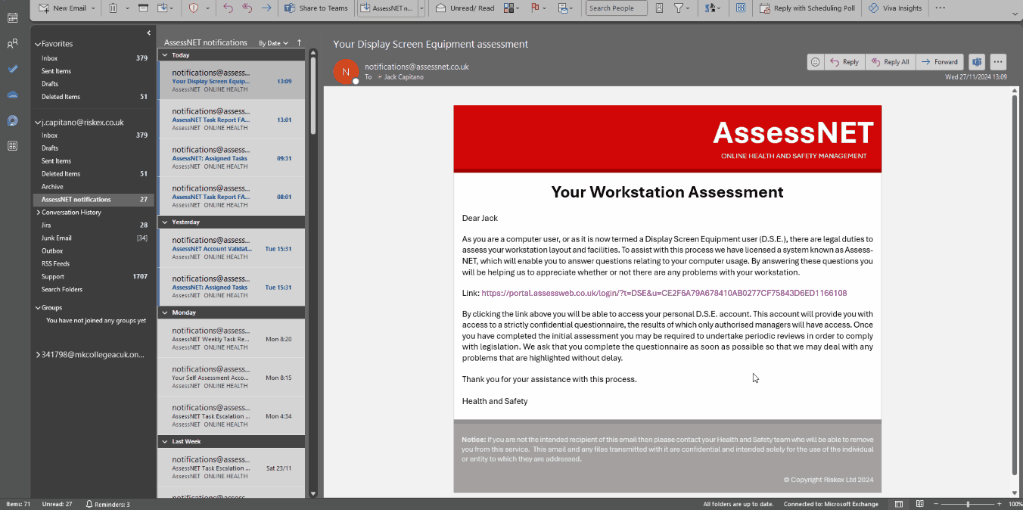The width and height of the screenshot is (1023, 510).
Task: Open the ribbon More commands ellipsis
Action: (939, 8)
